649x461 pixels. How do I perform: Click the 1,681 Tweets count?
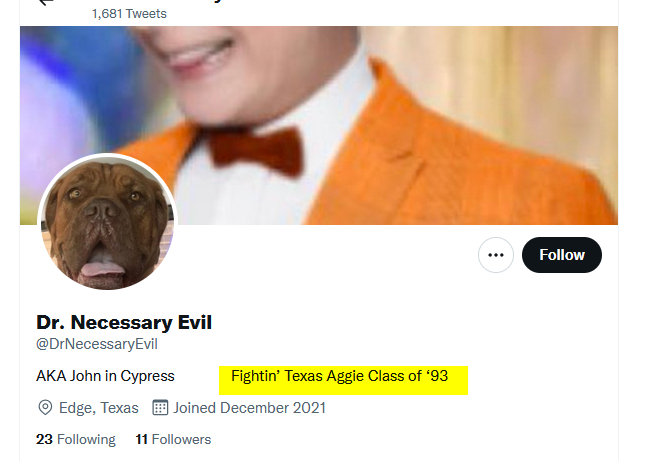tap(129, 14)
